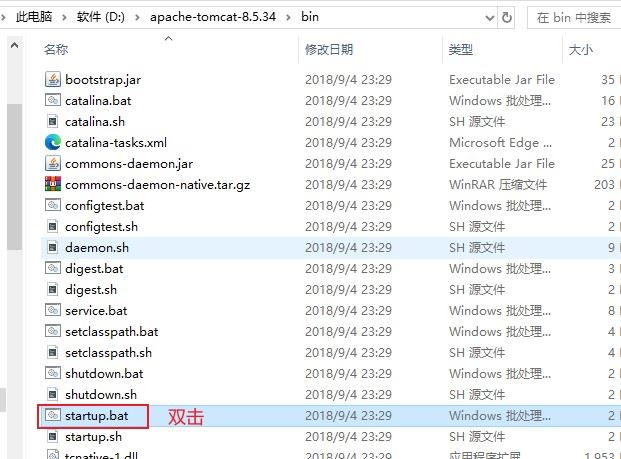This screenshot has width=621, height=459.
Task: Click the setclasspath.bat file icon
Action: (53, 331)
